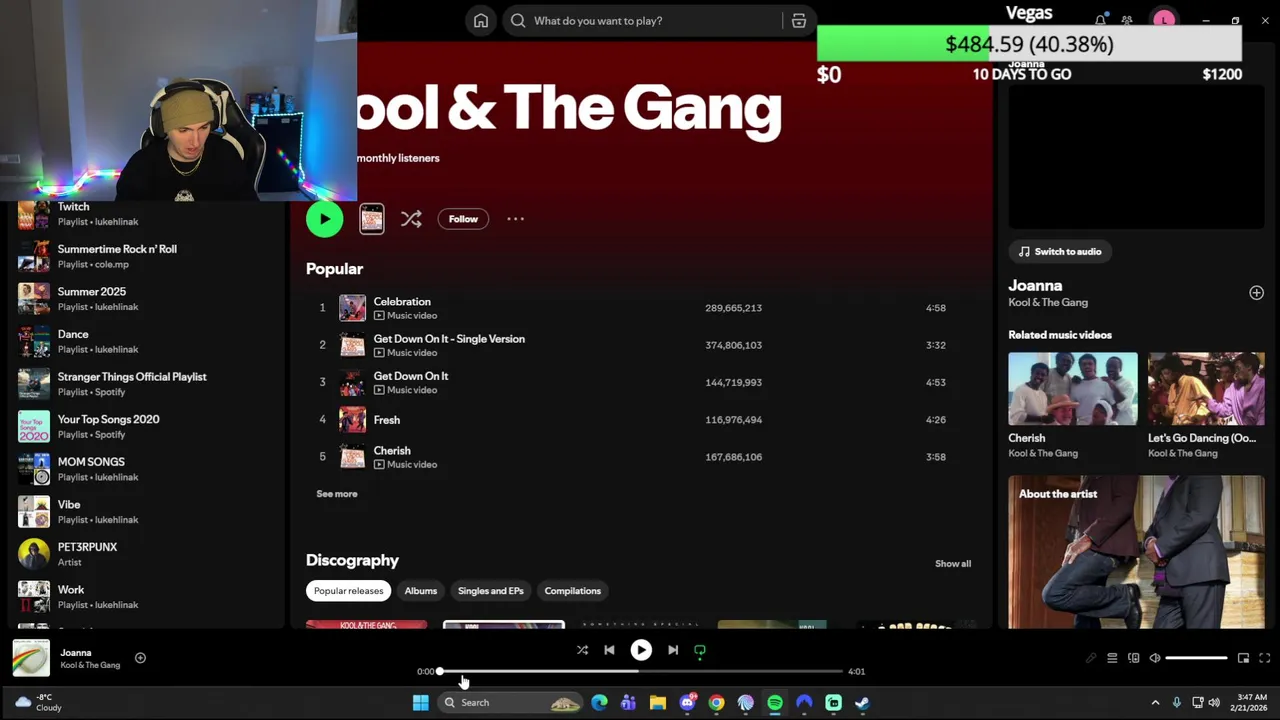
Task: Show all discography
Action: (x=952, y=564)
